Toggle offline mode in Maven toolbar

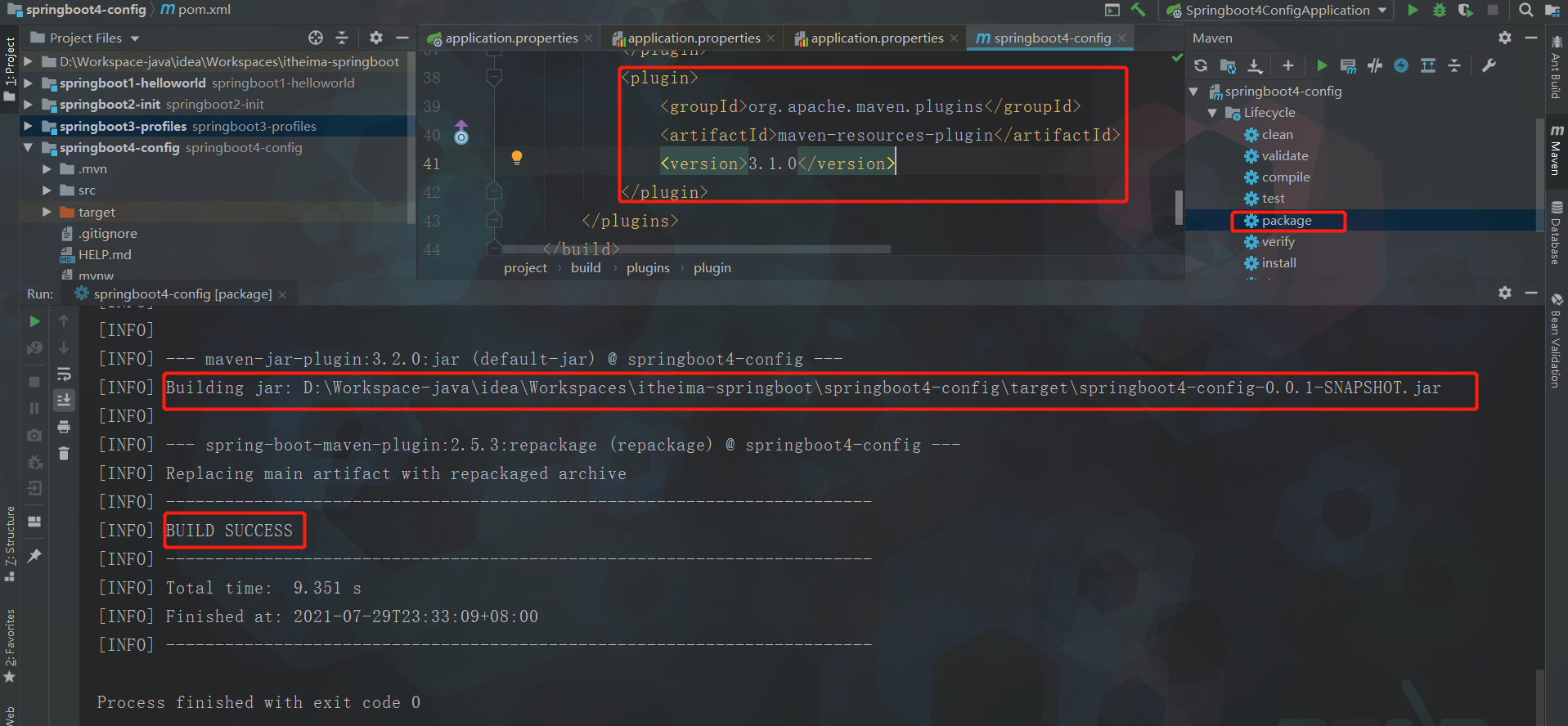[1375, 65]
